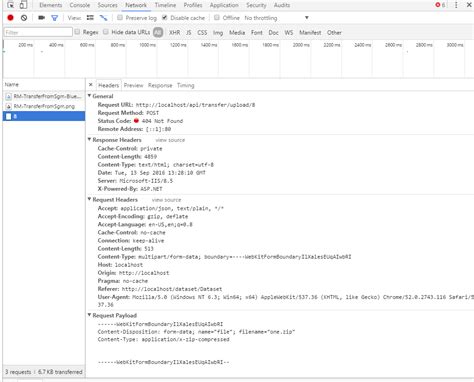Open the Security tab
The height and width of the screenshot is (382, 474).
click(256, 5)
